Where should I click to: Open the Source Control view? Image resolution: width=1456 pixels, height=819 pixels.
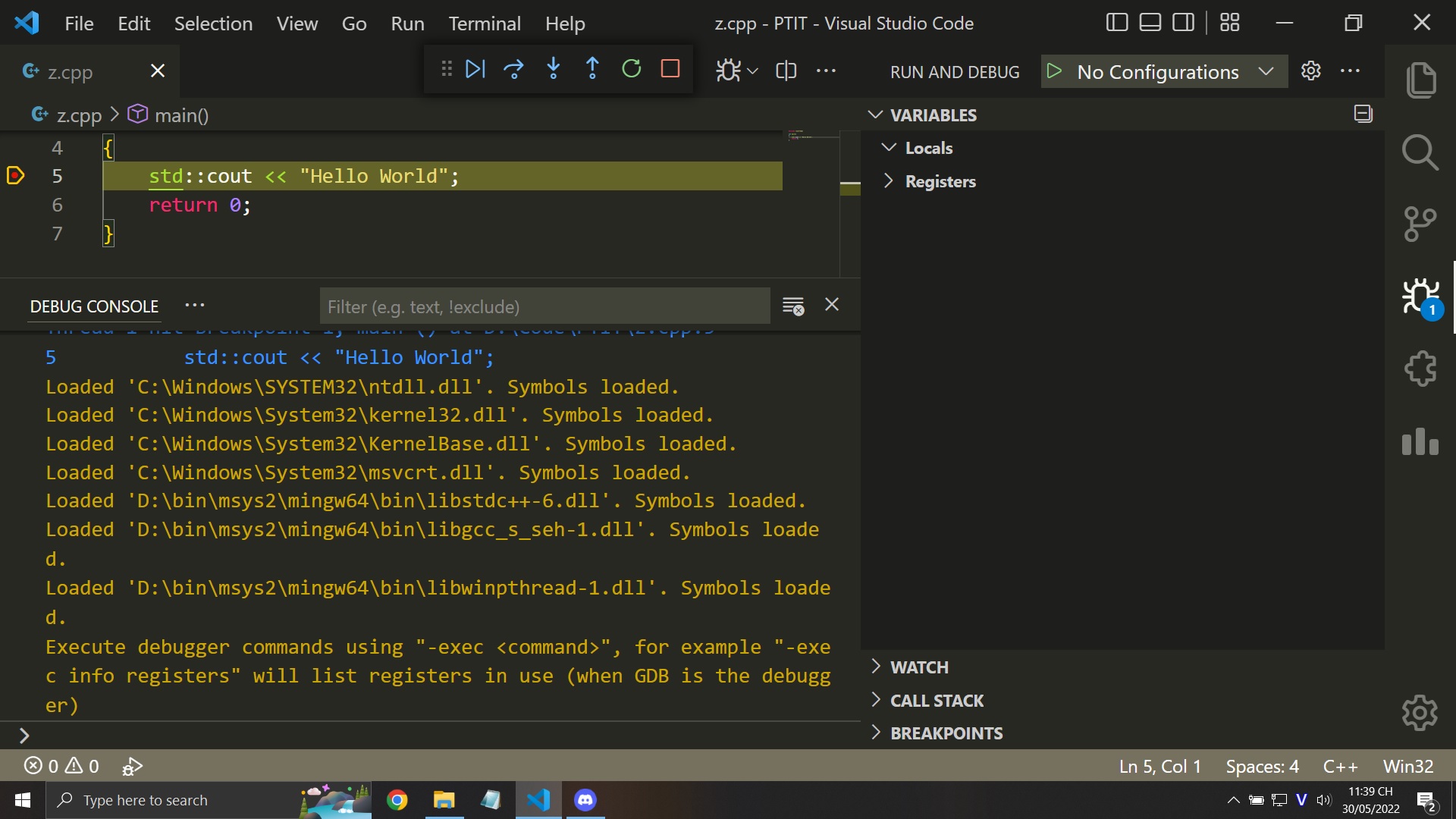1420,224
